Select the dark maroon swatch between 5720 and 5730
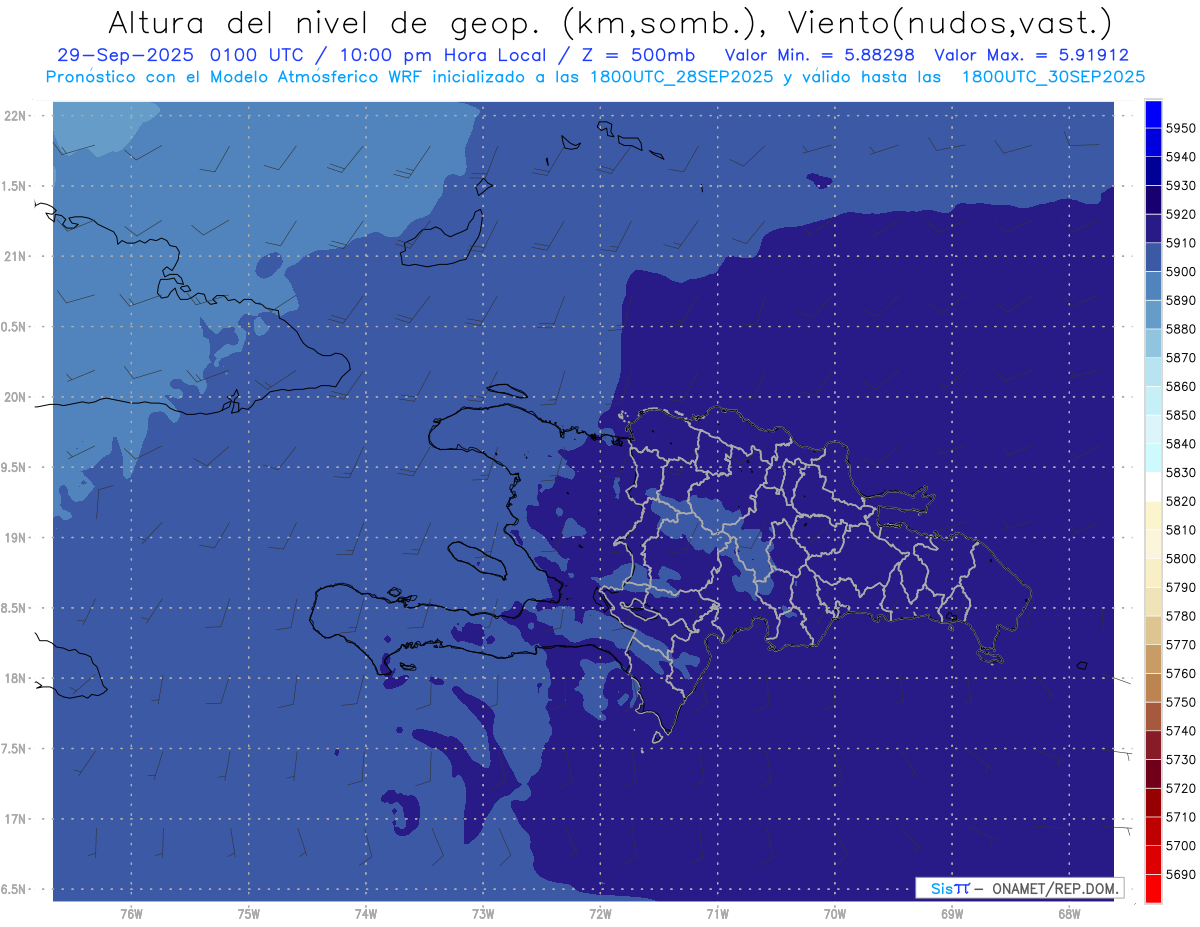 pos(1152,773)
